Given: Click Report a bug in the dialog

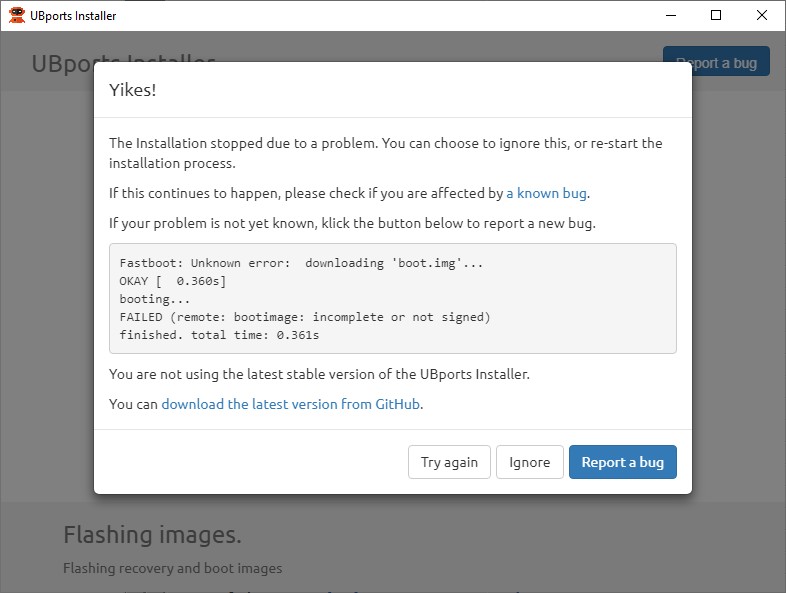Looking at the screenshot, I should pyautogui.click(x=623, y=462).
